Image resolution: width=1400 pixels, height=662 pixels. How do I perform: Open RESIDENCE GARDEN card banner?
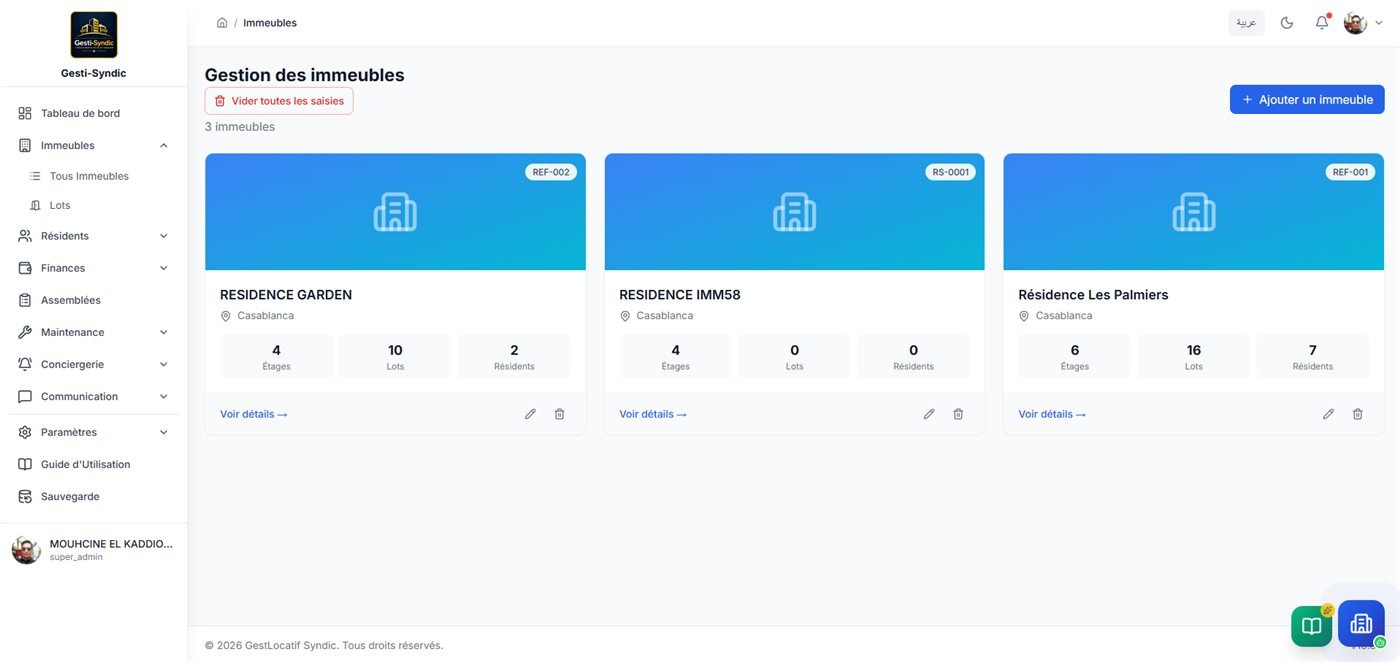395,212
